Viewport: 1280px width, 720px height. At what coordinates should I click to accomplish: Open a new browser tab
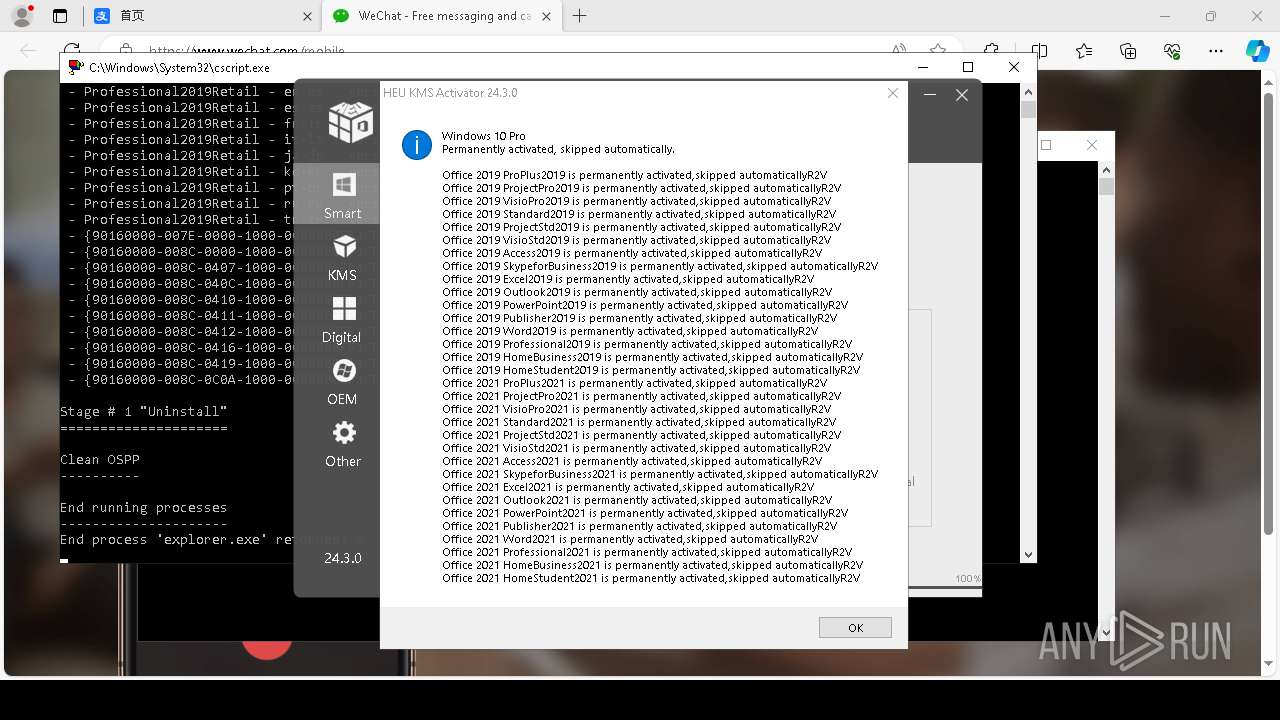tap(579, 16)
